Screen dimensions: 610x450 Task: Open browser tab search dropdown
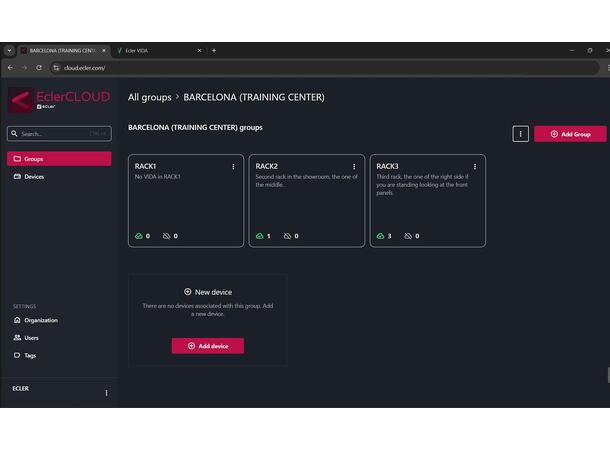click(x=9, y=51)
